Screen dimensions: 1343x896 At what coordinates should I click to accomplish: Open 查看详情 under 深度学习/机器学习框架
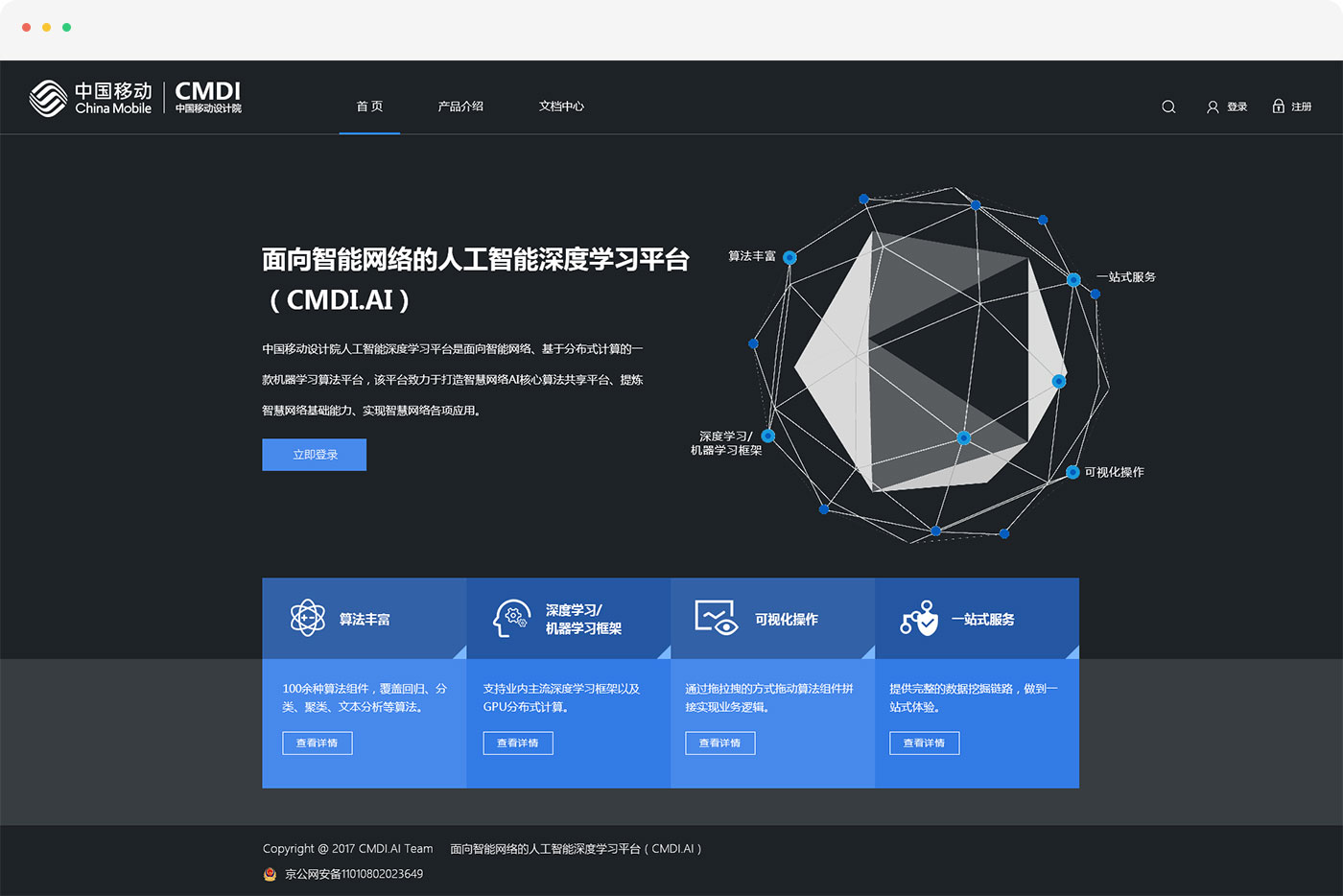click(518, 743)
